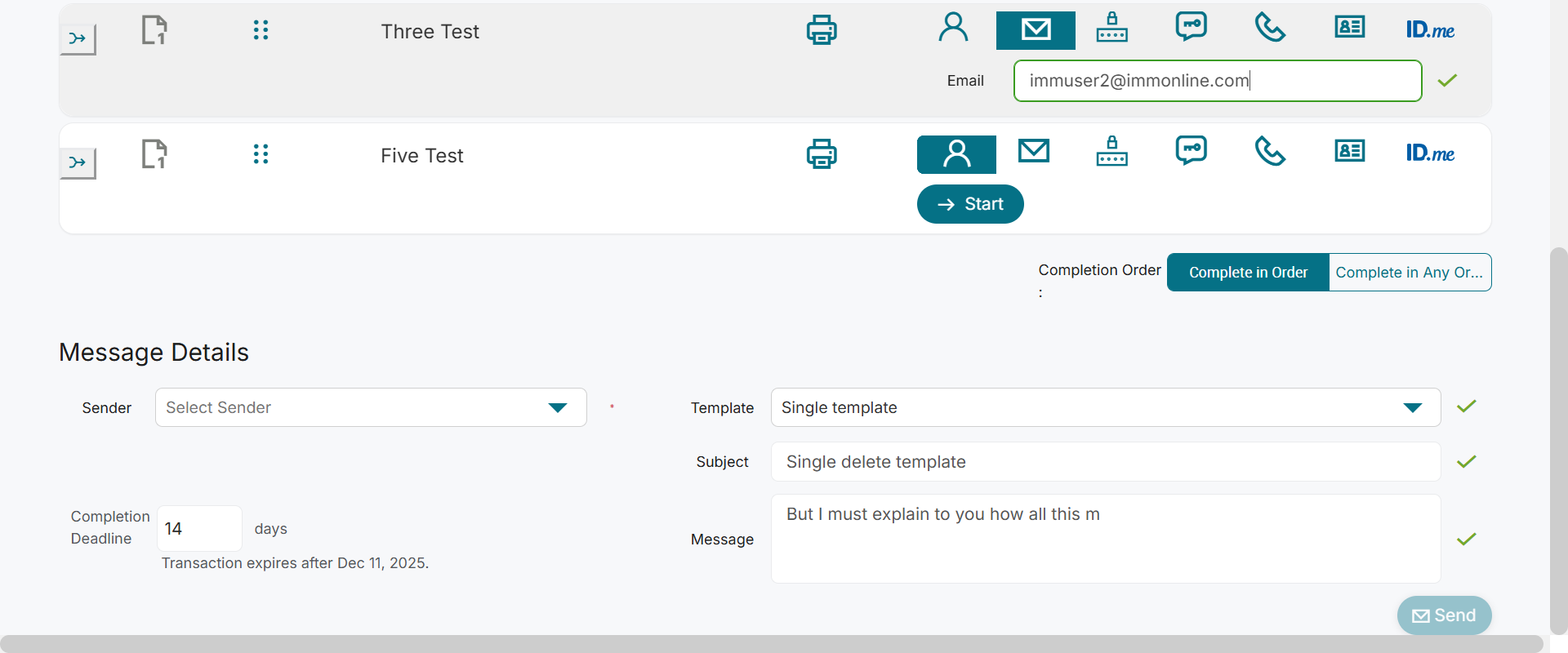This screenshot has height=653, width=1568.
Task: Select ID card verification for Five Test
Action: click(1349, 152)
